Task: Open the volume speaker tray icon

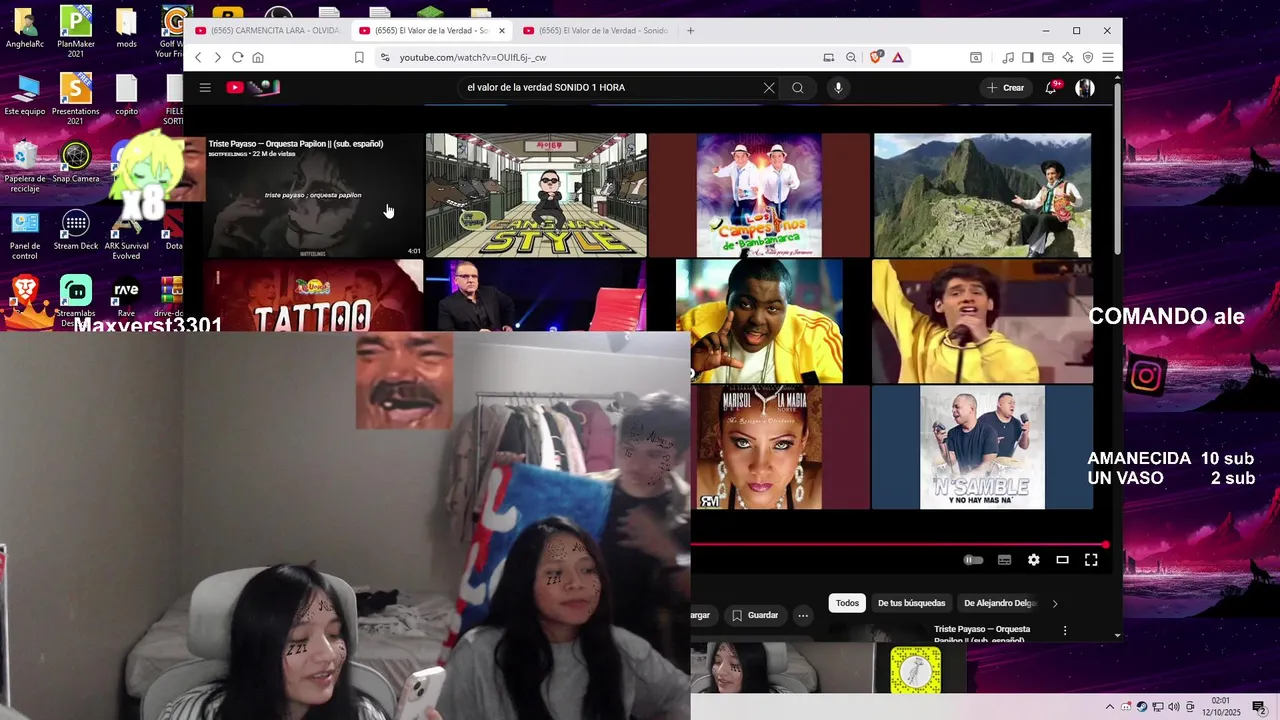Action: (1173, 707)
